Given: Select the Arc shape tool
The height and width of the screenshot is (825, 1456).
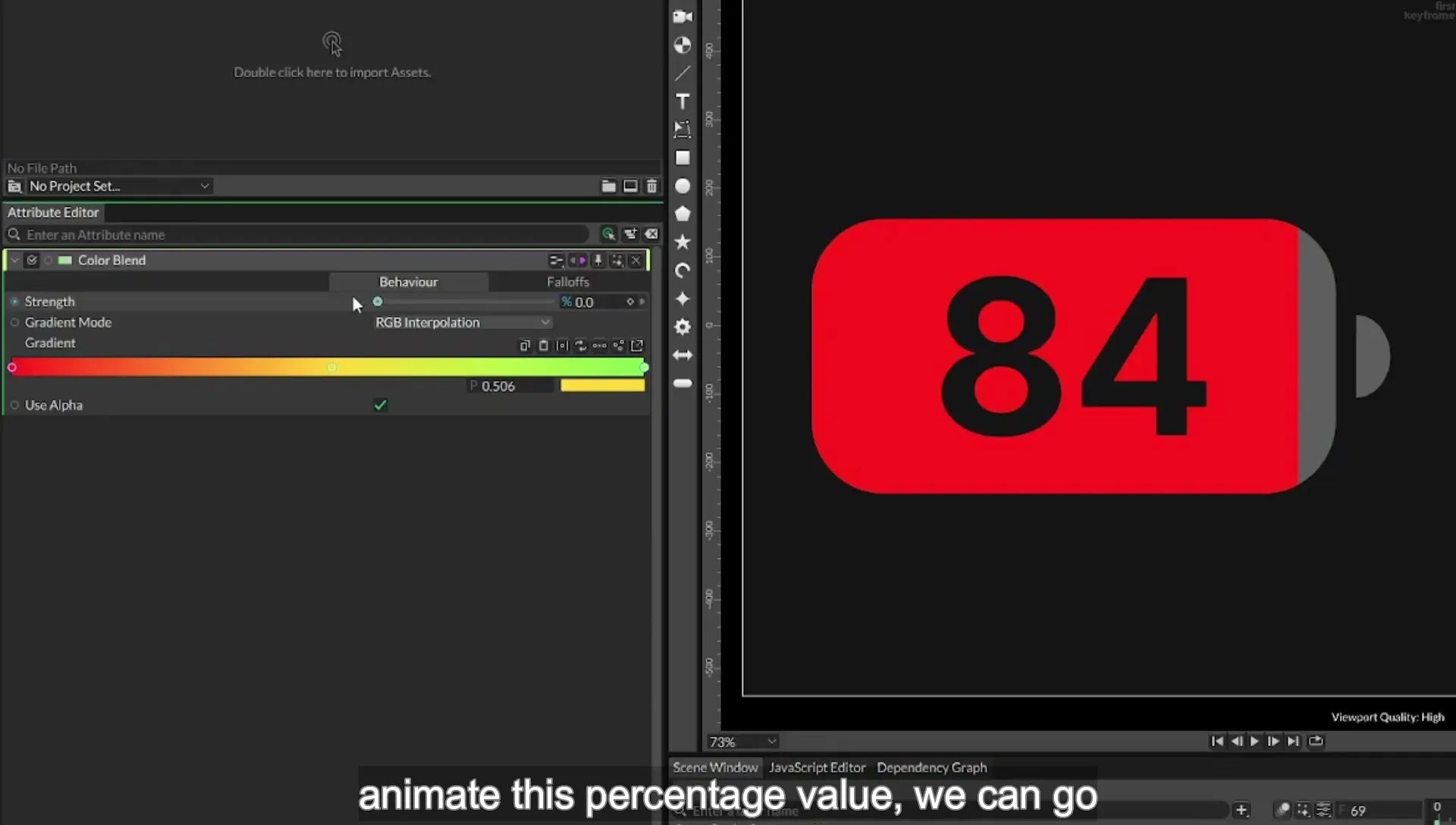Looking at the screenshot, I should (x=682, y=271).
